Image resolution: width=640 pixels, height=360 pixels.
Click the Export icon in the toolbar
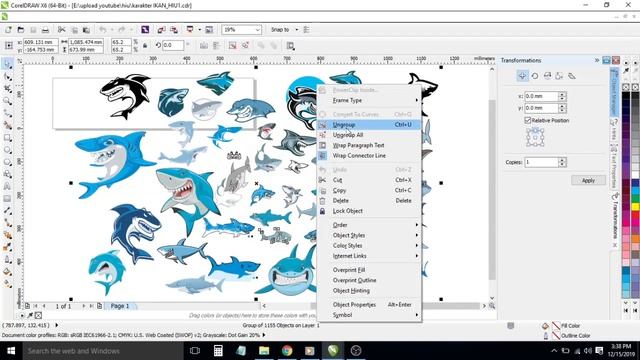(173, 30)
